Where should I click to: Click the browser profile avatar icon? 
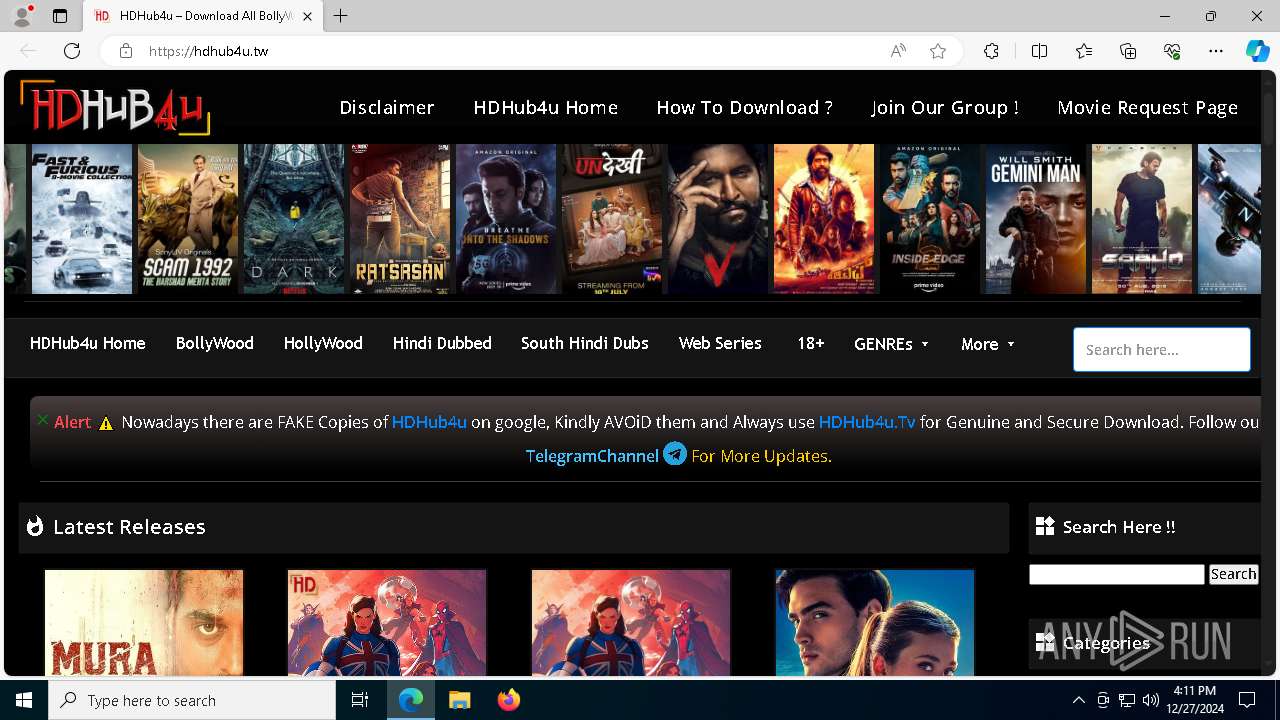pos(22,16)
